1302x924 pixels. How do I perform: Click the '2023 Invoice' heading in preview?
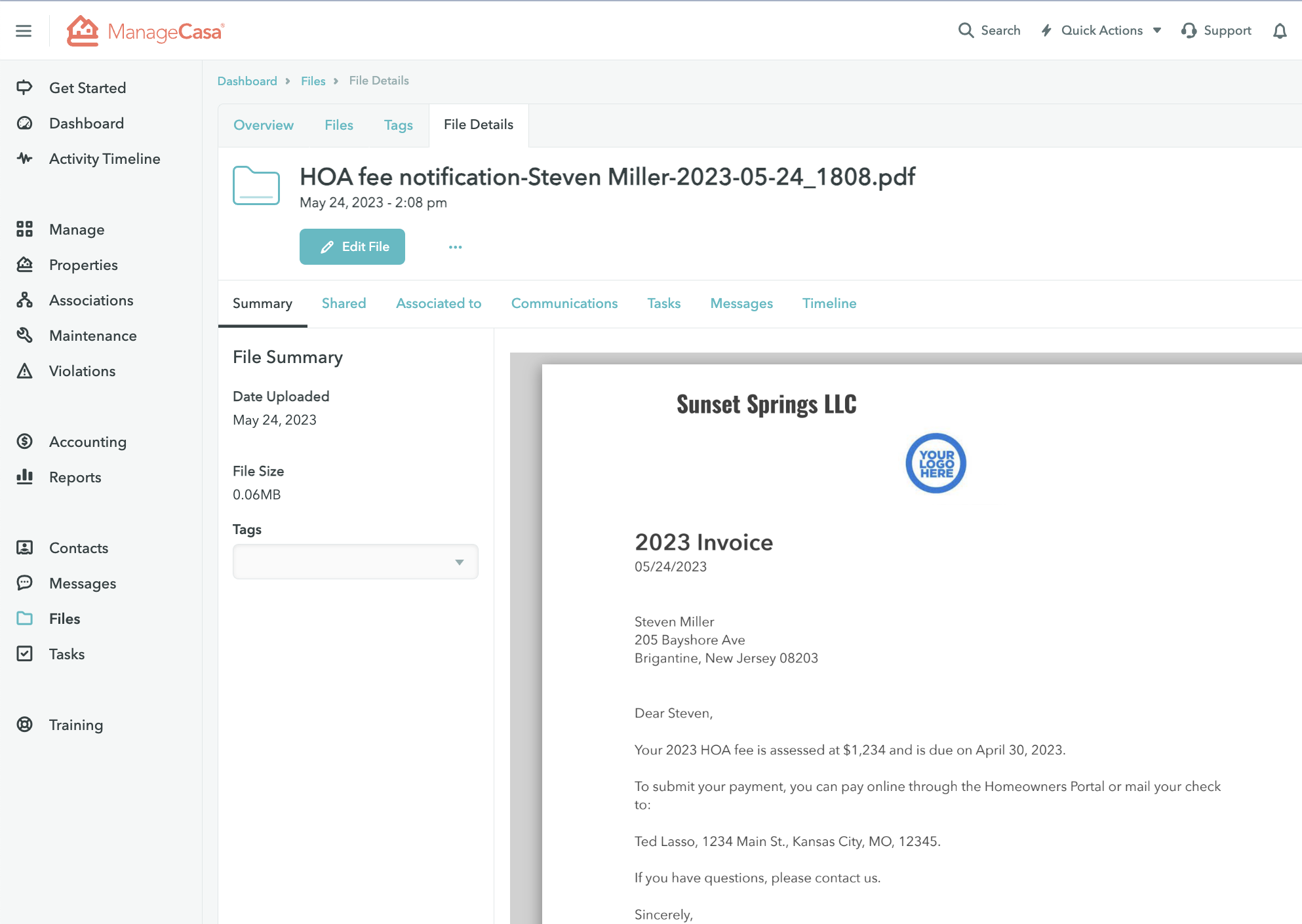pyautogui.click(x=703, y=542)
